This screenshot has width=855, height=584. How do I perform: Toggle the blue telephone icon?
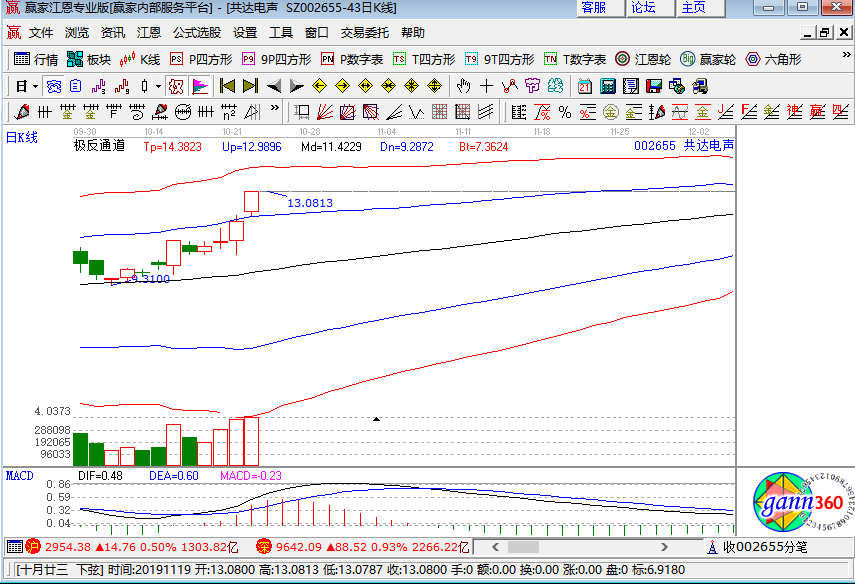[53, 86]
